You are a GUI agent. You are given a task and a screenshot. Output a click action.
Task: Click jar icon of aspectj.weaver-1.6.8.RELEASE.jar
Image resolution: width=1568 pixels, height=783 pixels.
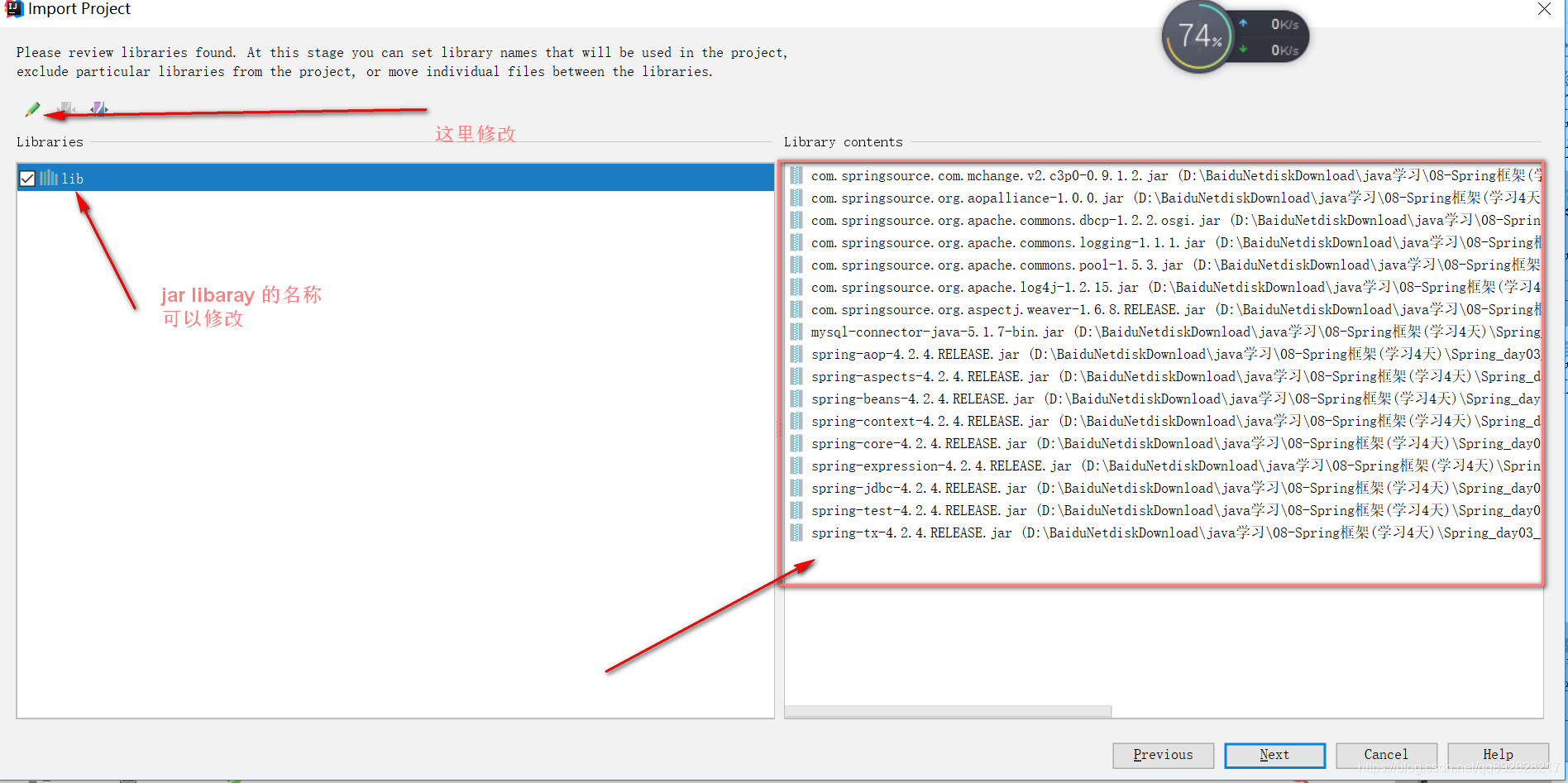point(796,309)
